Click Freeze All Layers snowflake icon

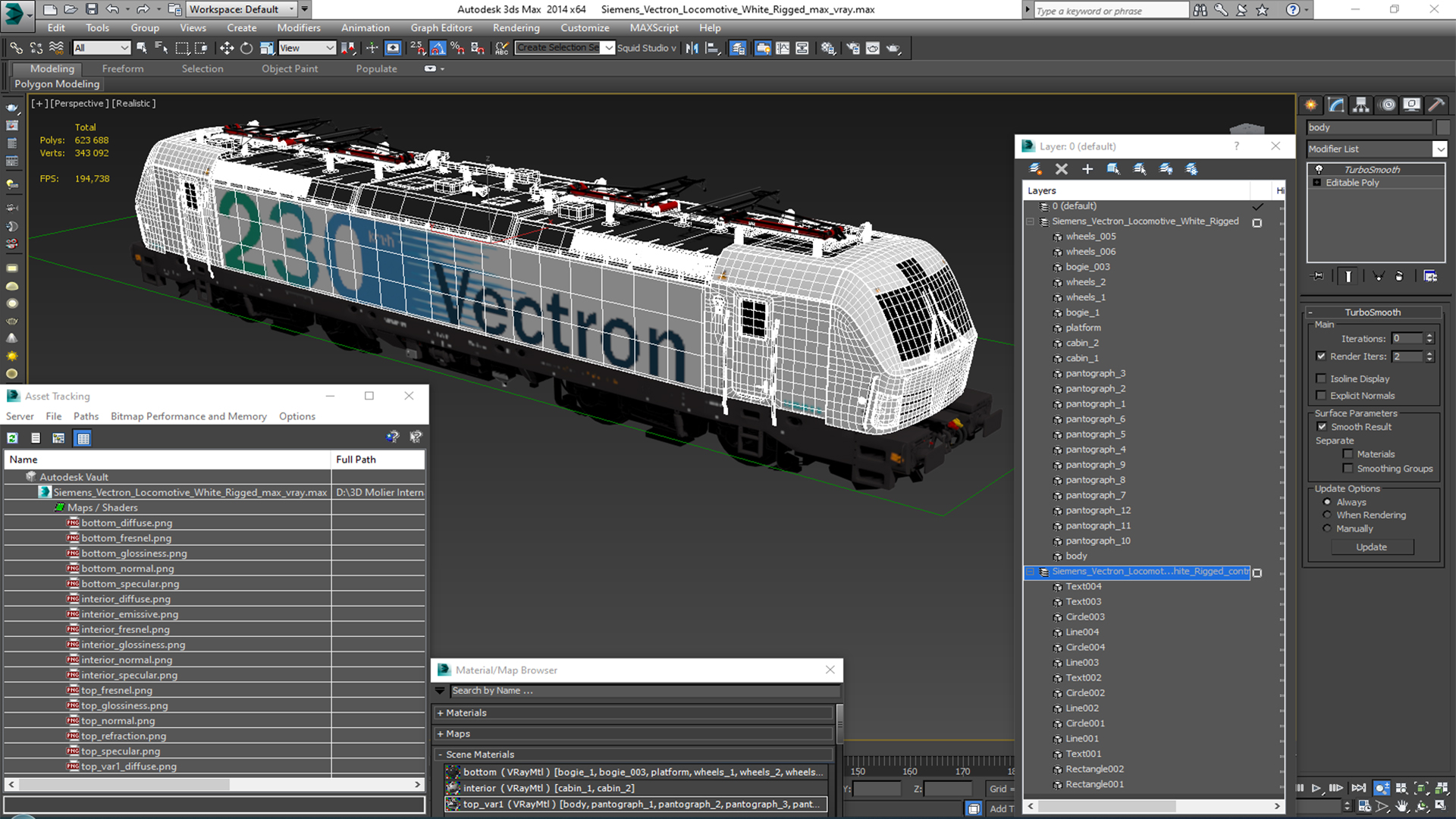click(x=1192, y=169)
